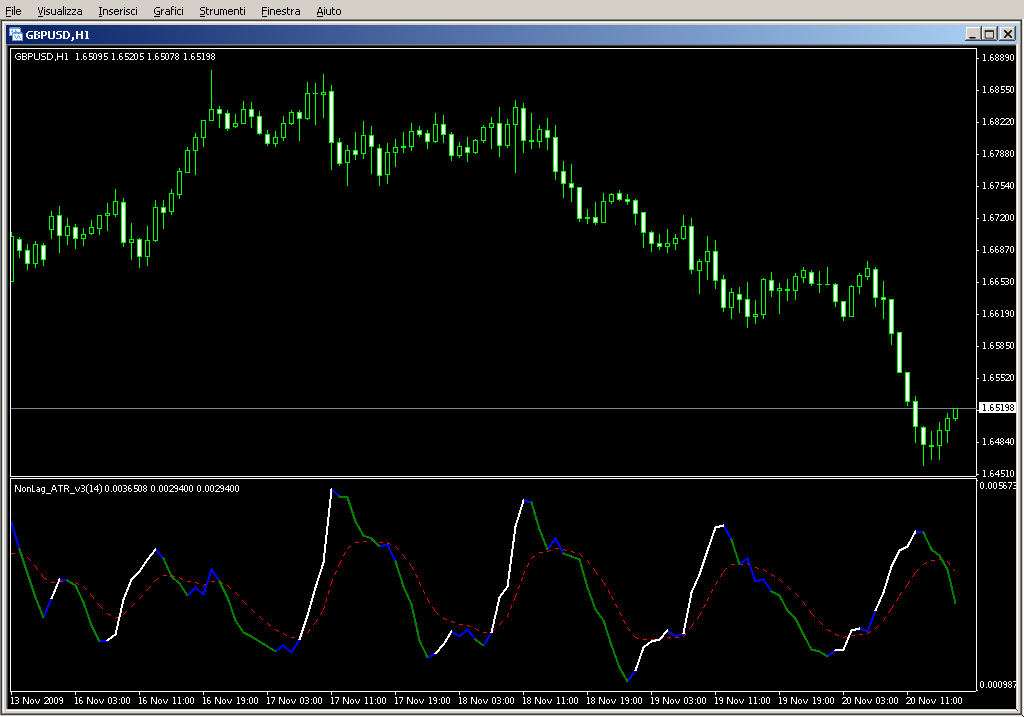Image resolution: width=1024 pixels, height=717 pixels.
Task: Click the 1.67540 price axis label
Action: (999, 185)
